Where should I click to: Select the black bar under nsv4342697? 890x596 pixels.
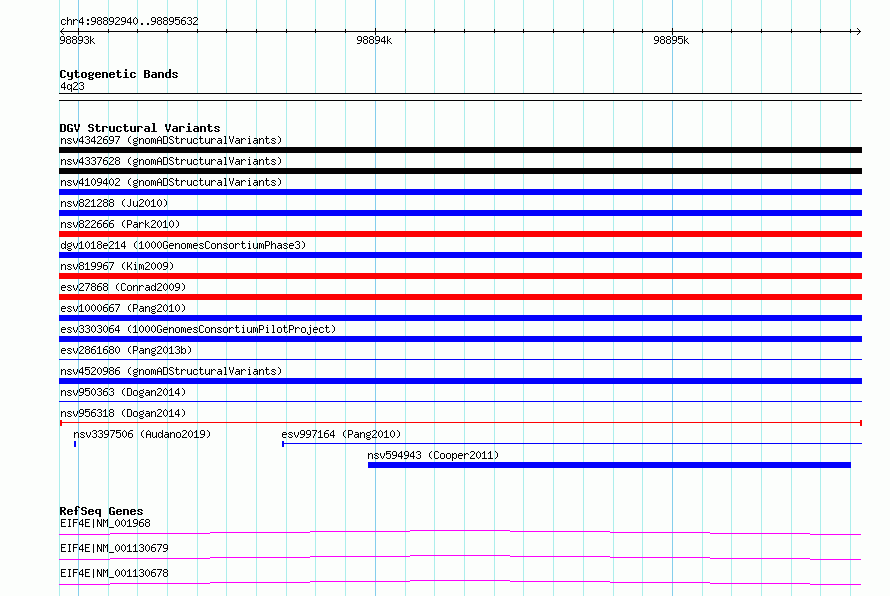click(460, 150)
